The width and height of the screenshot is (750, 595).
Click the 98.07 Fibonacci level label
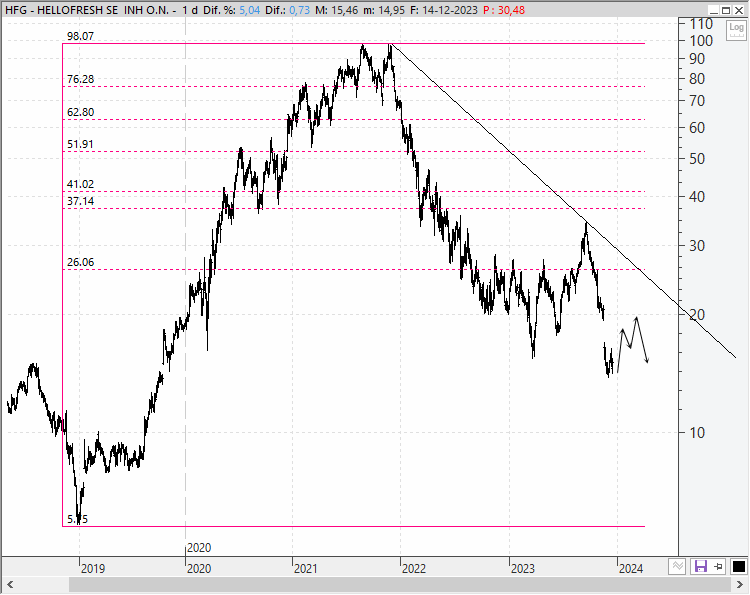[80, 36]
